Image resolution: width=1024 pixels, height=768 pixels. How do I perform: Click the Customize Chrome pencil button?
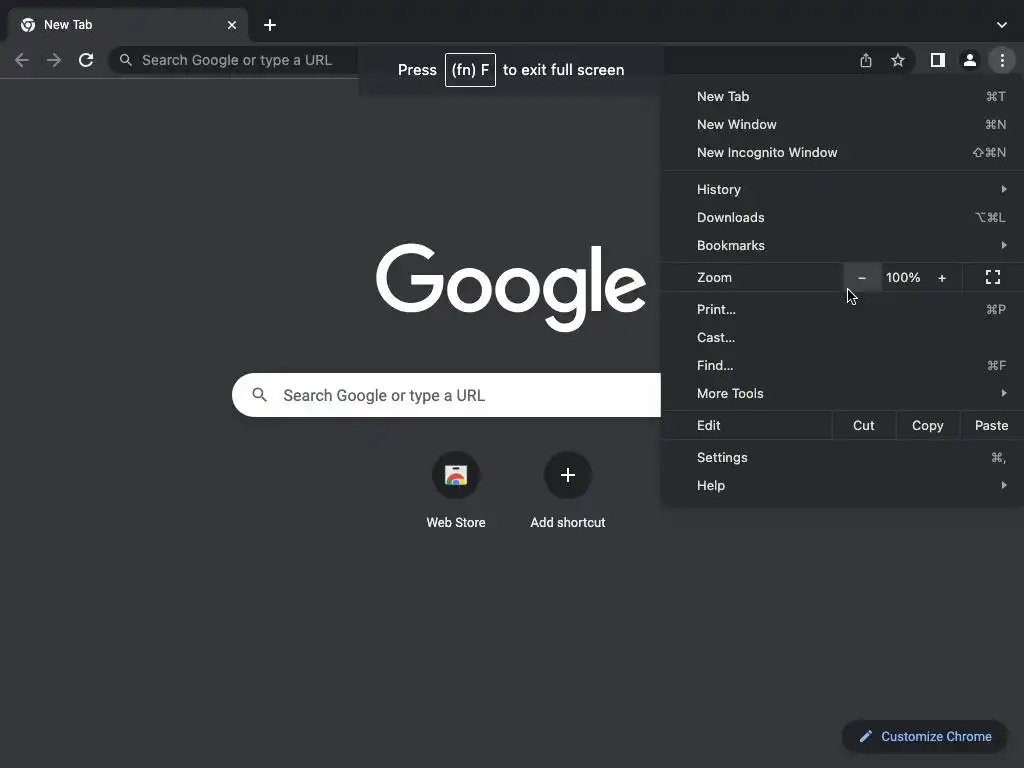coord(925,737)
